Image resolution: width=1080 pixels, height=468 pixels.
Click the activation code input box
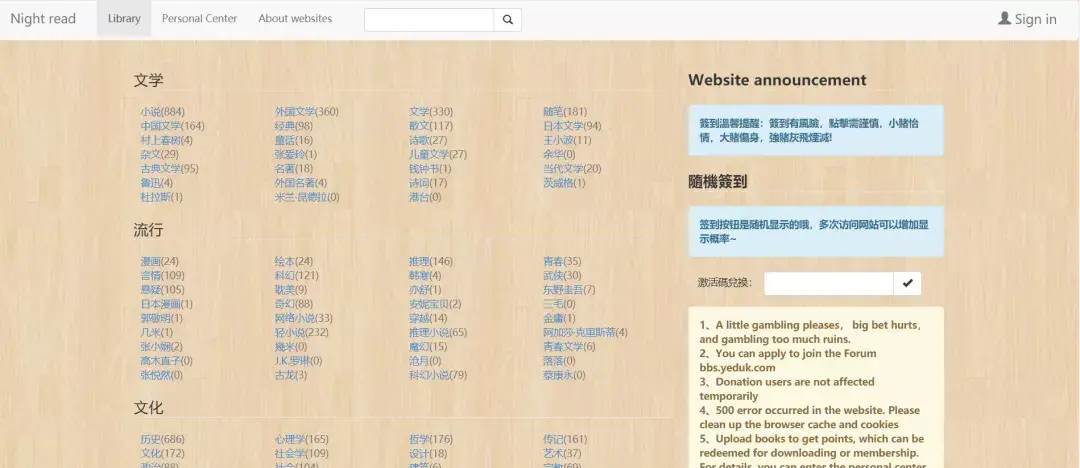tap(828, 283)
